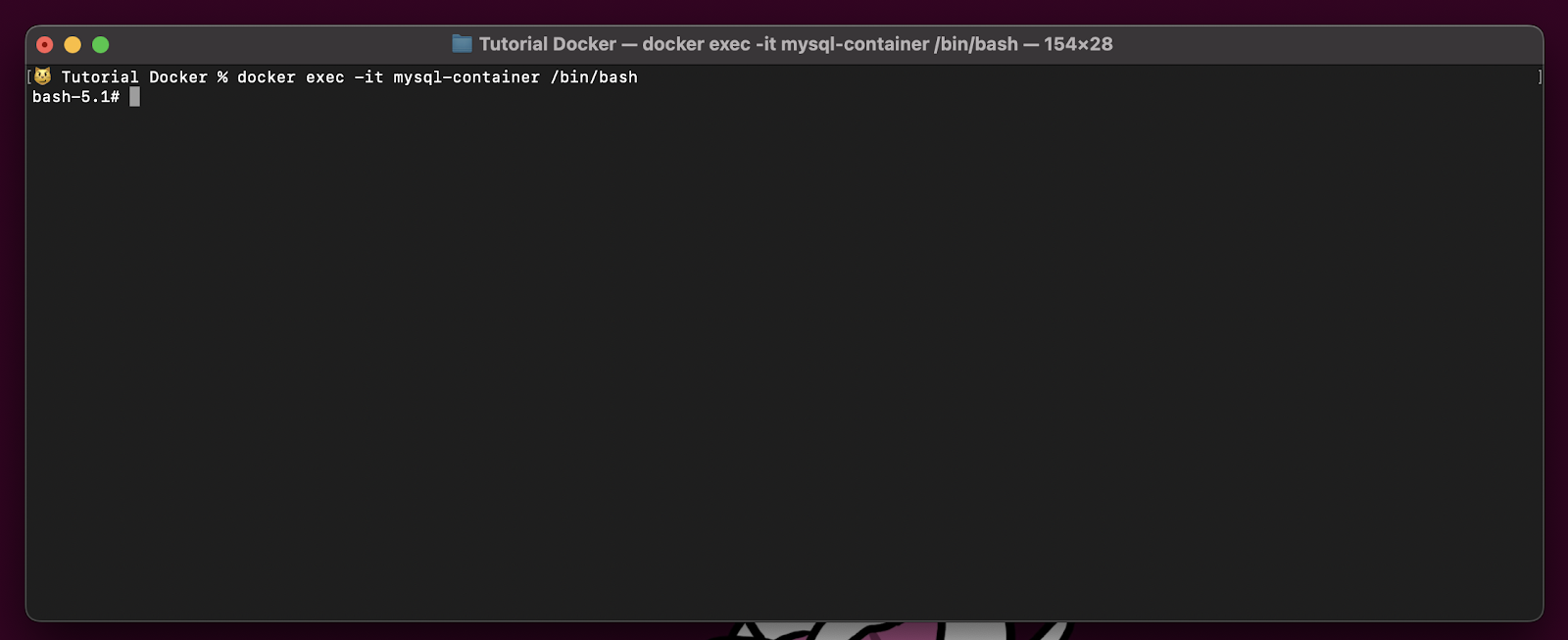Click the folder proxy icon in title bar
1568x640 pixels.
click(x=462, y=44)
